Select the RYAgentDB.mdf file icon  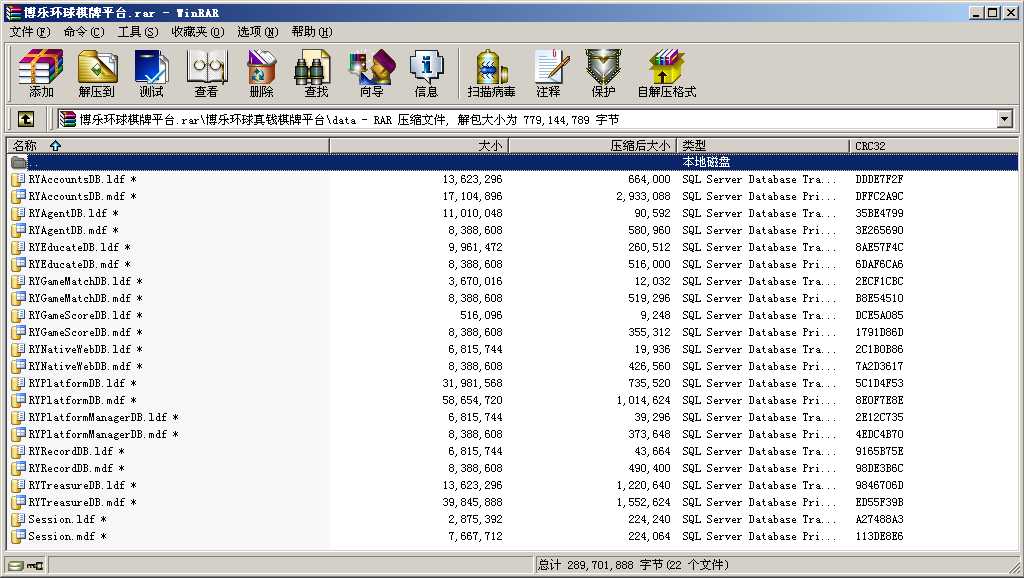(18, 230)
